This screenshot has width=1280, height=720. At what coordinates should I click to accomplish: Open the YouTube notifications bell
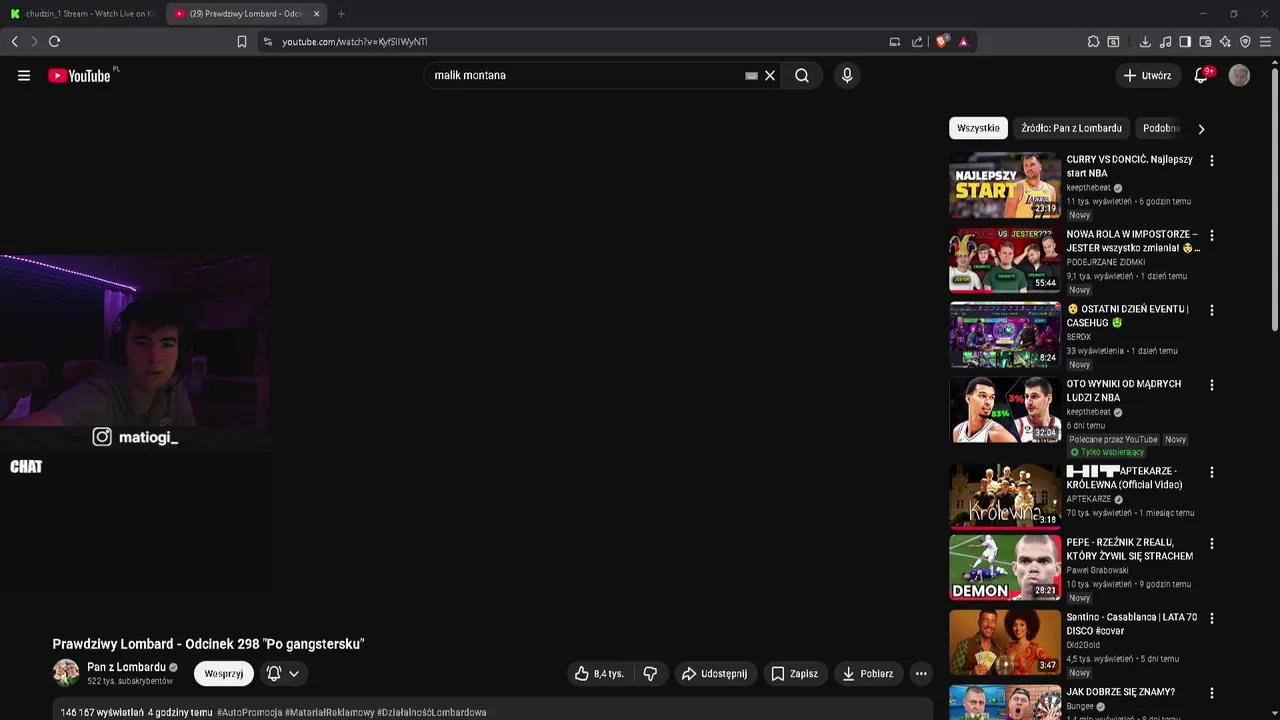[x=1202, y=75]
